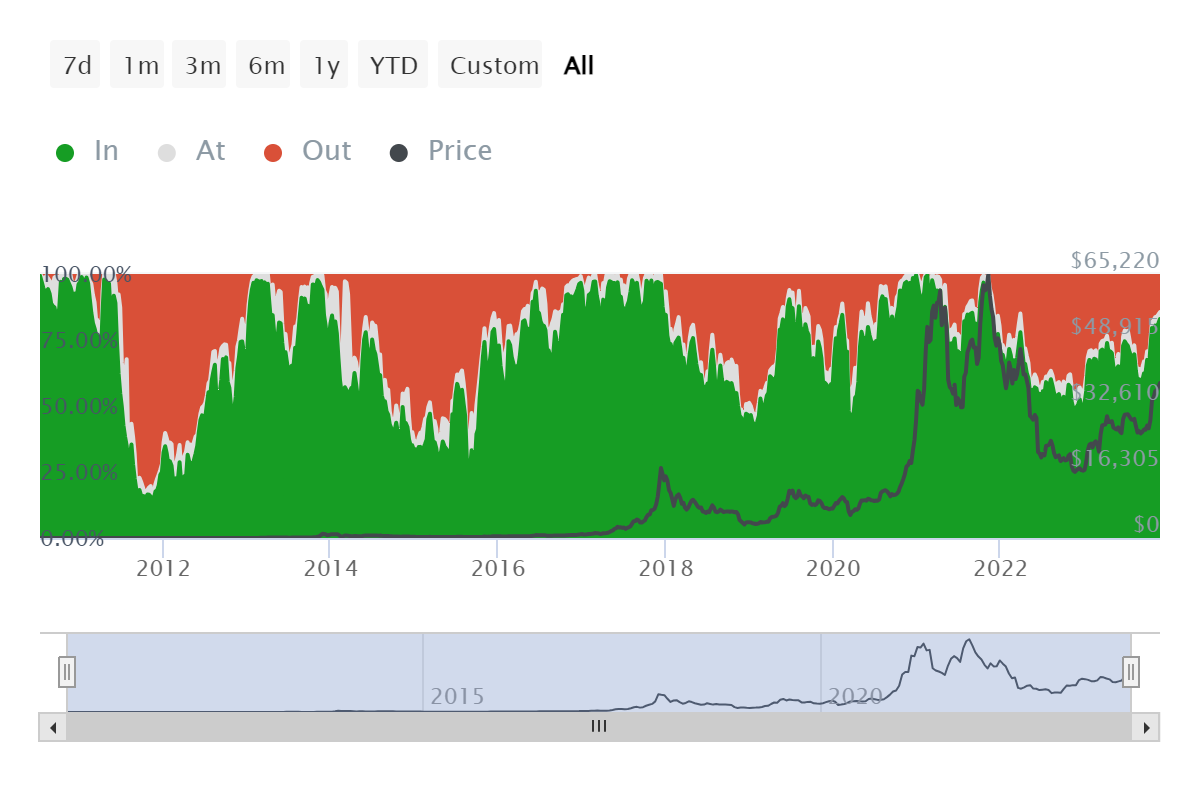Click the scrollbar left arrow
This screenshot has width=1200, height=800.
[53, 727]
